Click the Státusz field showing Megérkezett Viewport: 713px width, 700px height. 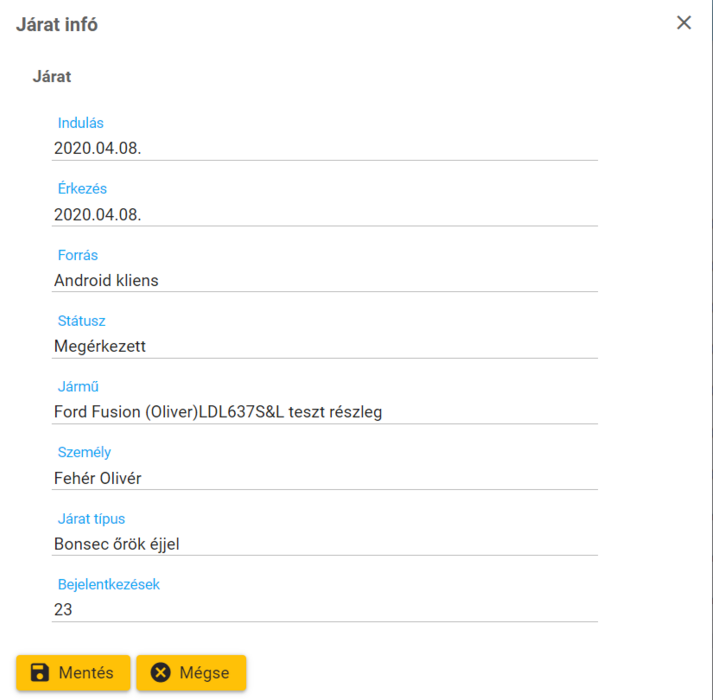324,346
